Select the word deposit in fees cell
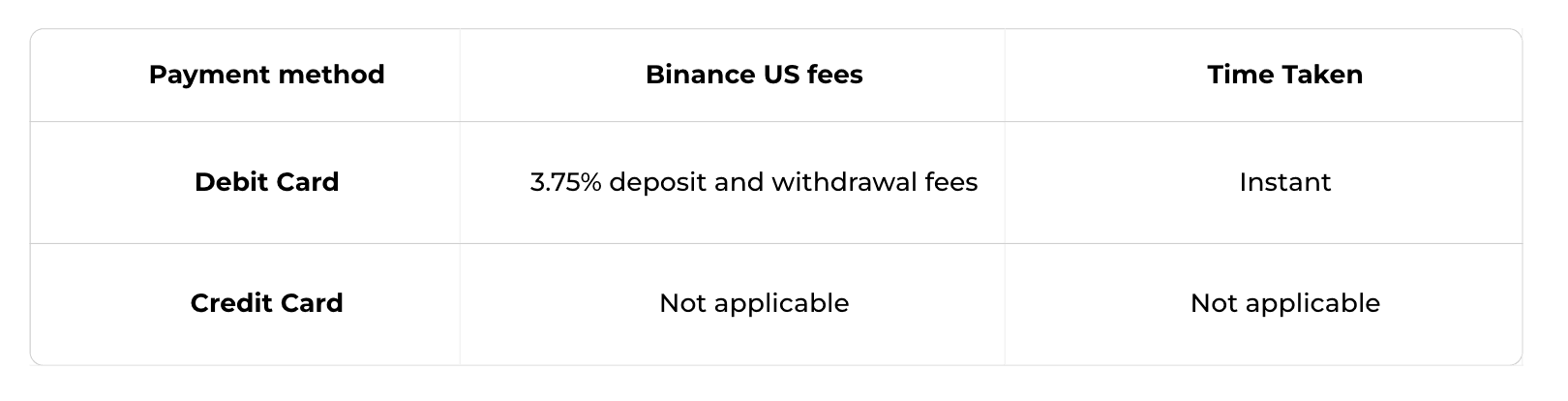This screenshot has width=1568, height=401. (658, 182)
